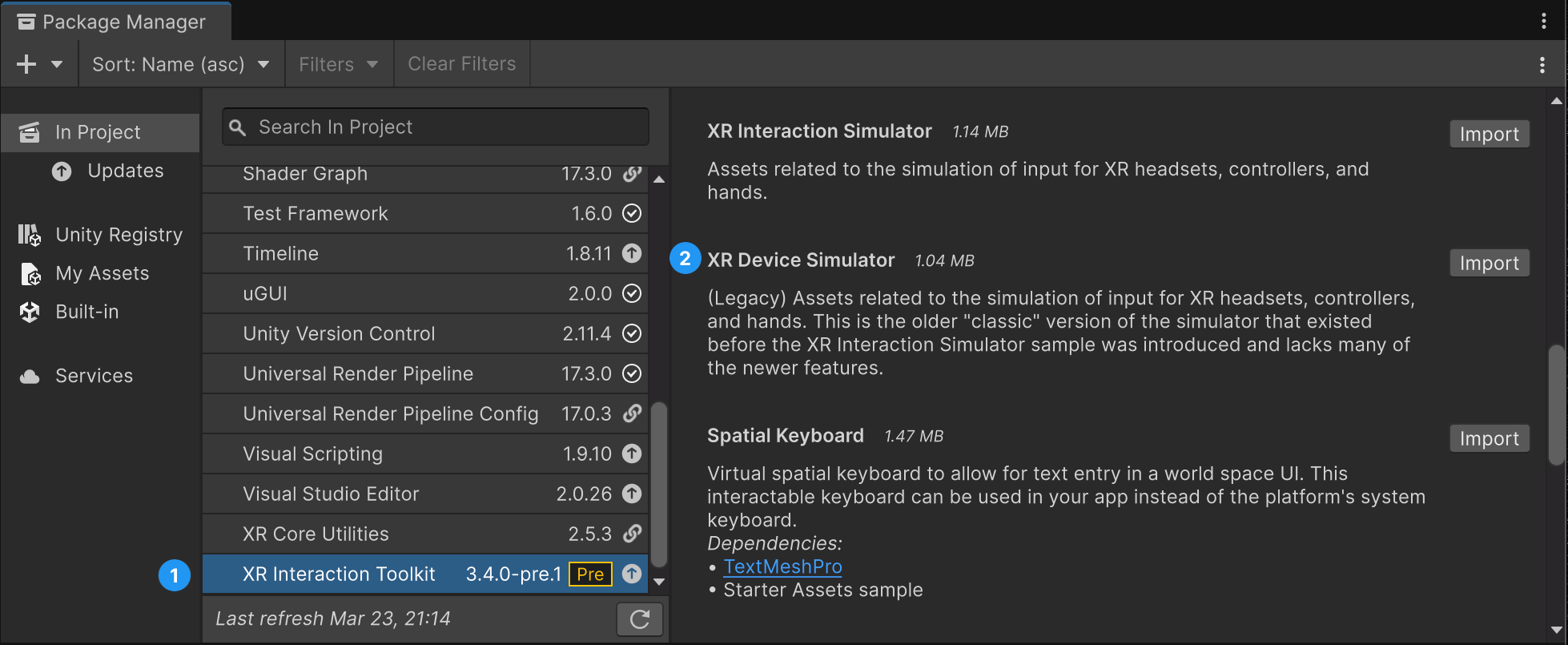Open Services in the sidebar
This screenshot has width=1568, height=645.
100,376
